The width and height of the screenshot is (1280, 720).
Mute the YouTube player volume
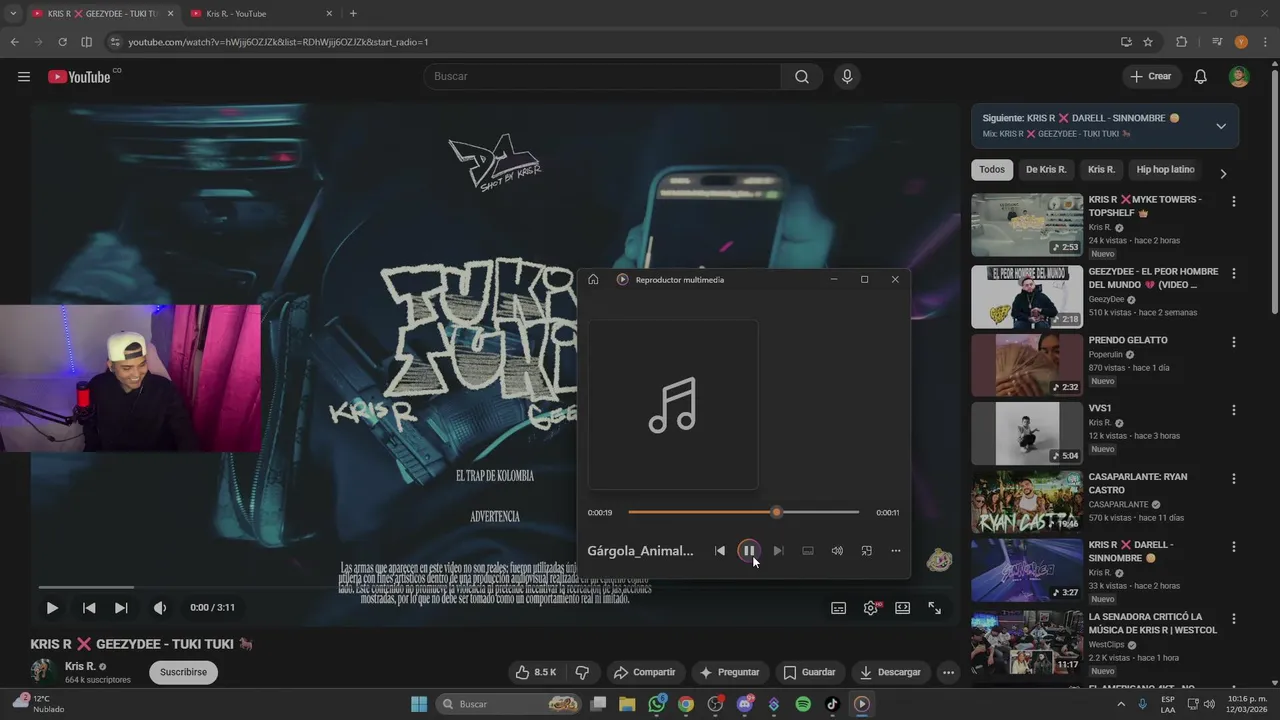click(x=160, y=607)
